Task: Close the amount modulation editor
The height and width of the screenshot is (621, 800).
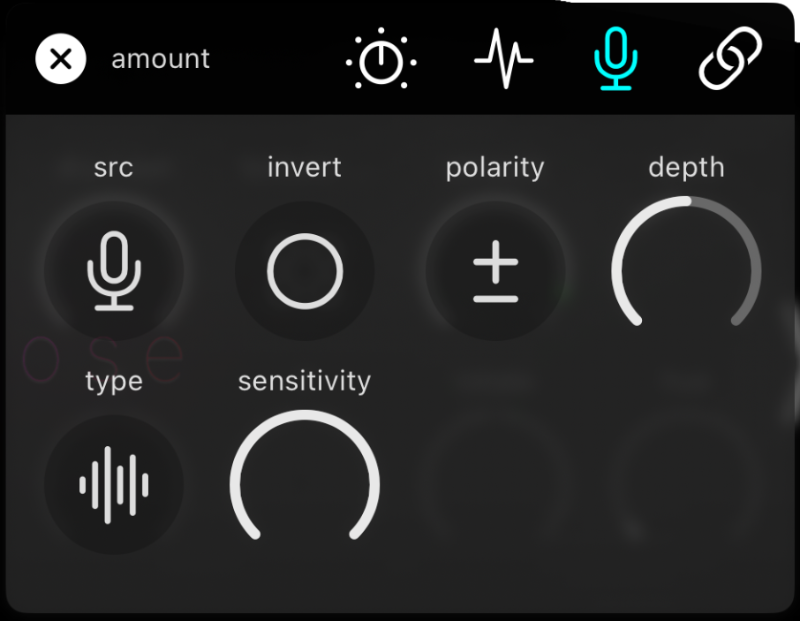Action: click(59, 58)
